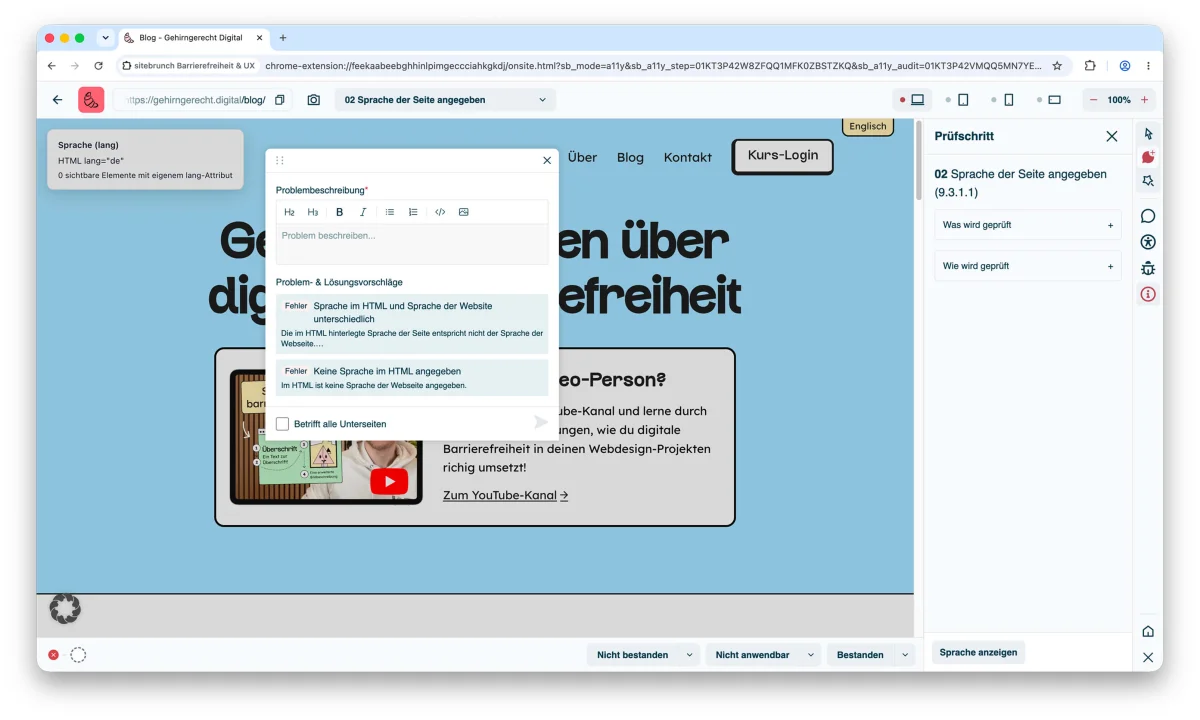
Task: Choose the 'Keine Sprache im HTML angegeben' suggestion
Action: coord(412,378)
